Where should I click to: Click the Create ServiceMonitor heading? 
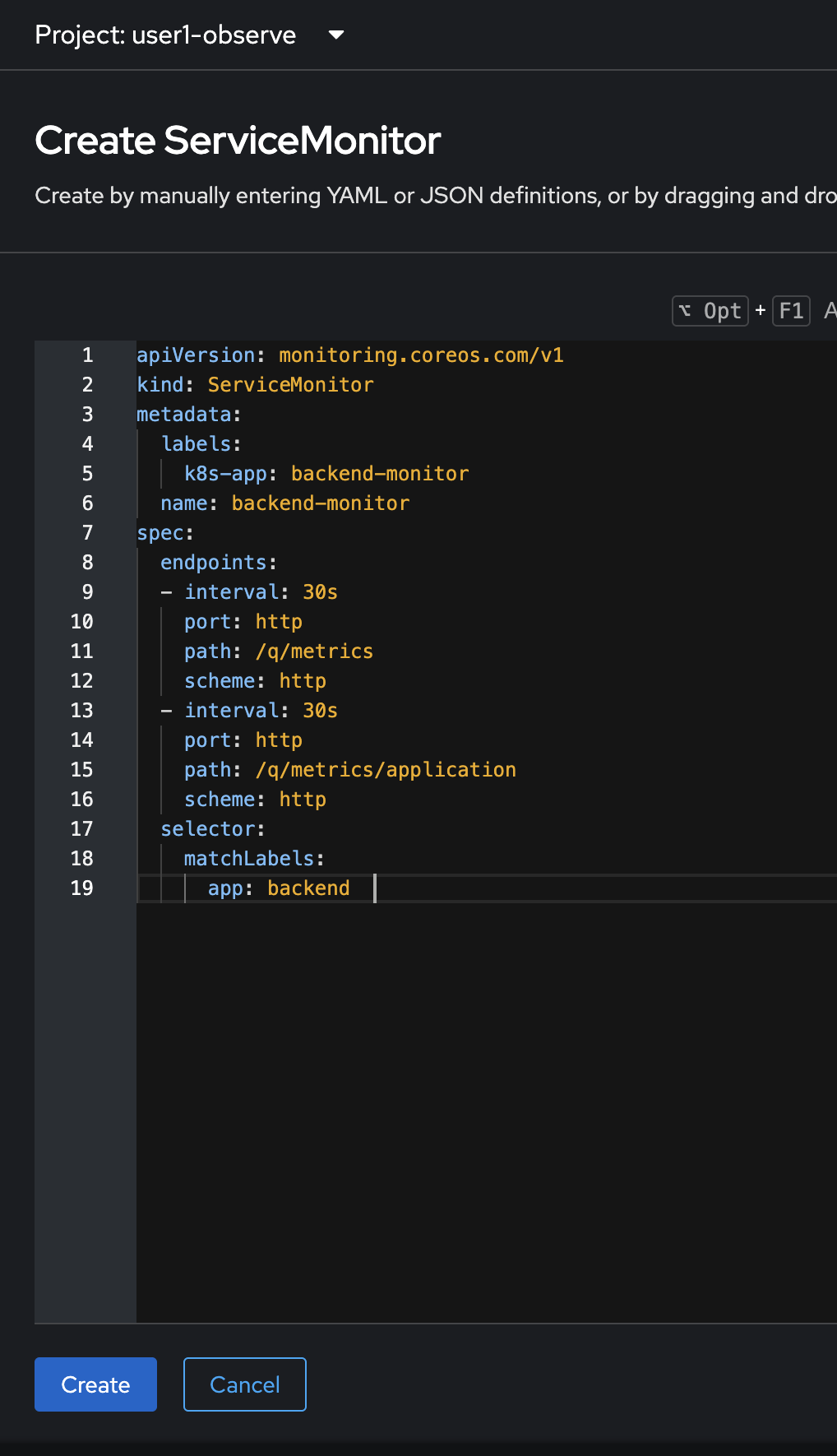point(238,140)
